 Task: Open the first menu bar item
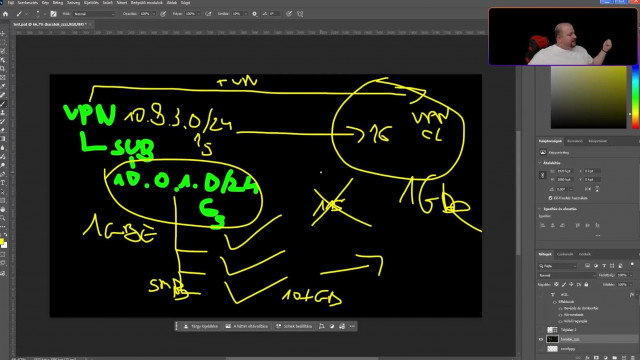coord(11,2)
